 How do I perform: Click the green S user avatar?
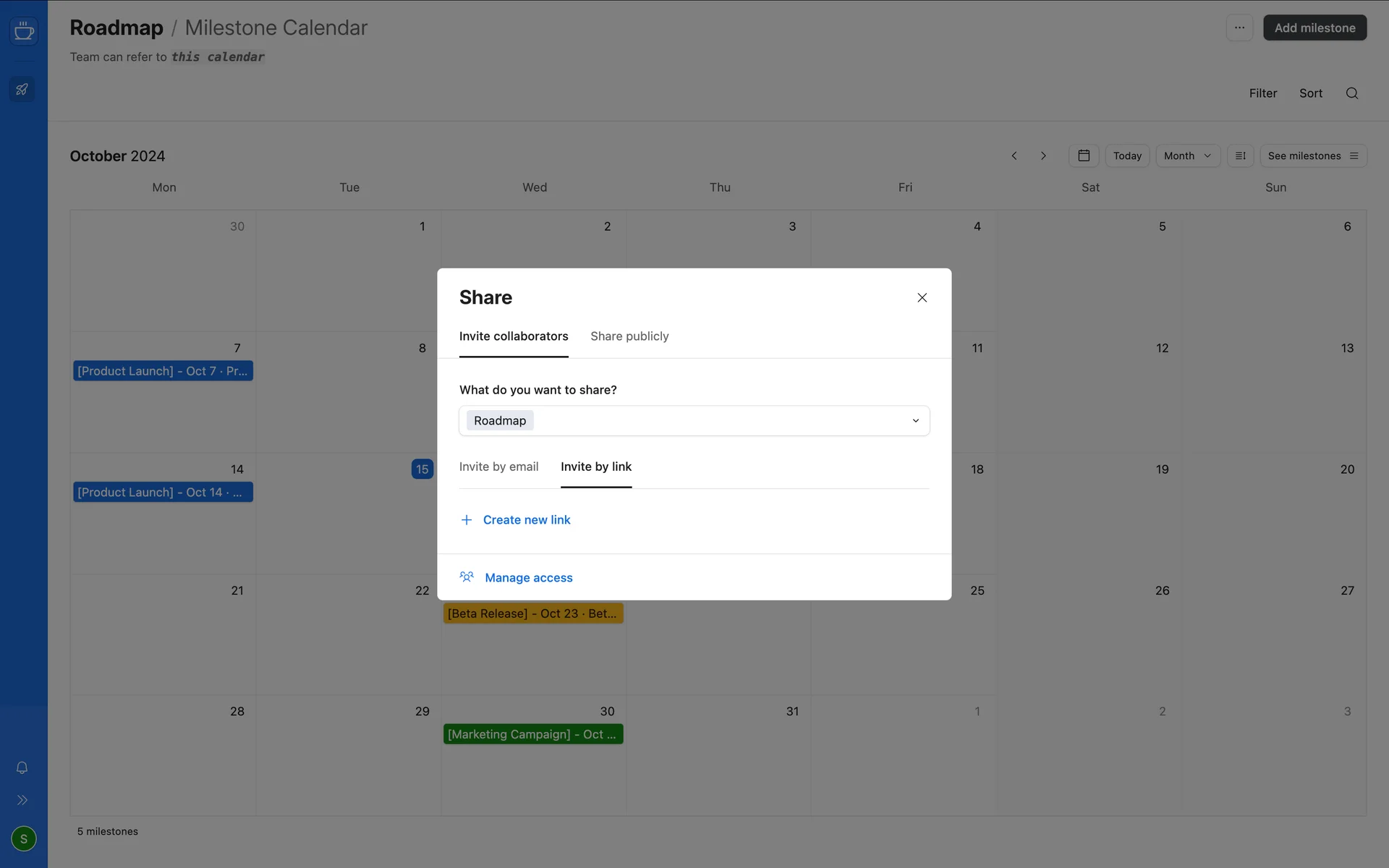[24, 838]
